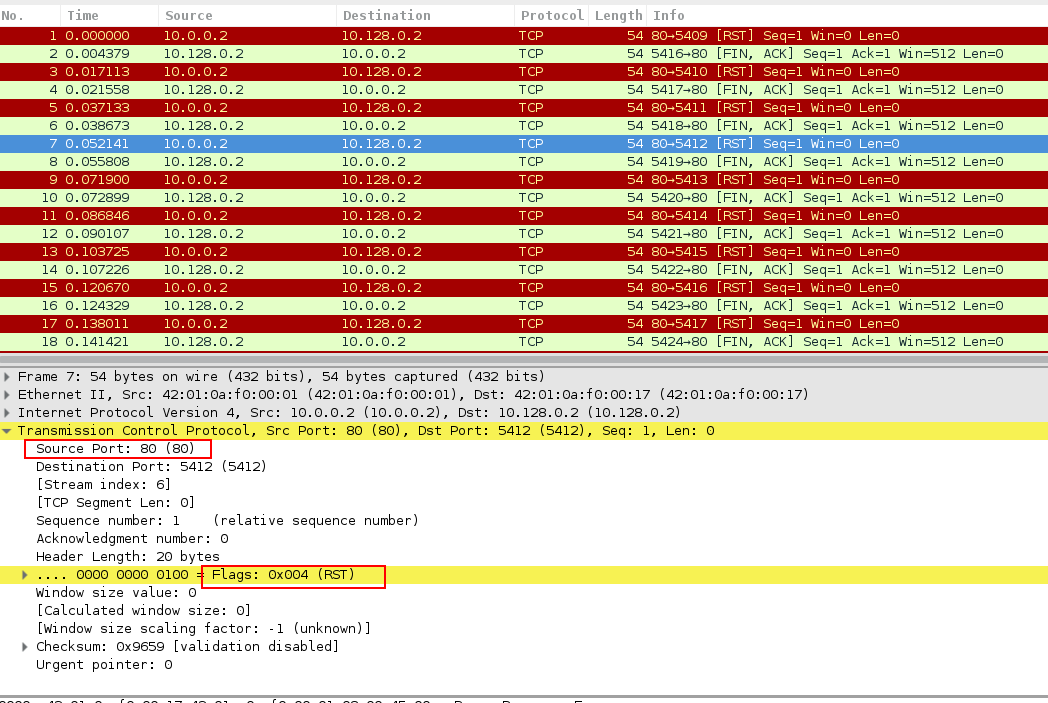
Task: Select the Stream index: 6 field
Action: tap(104, 485)
